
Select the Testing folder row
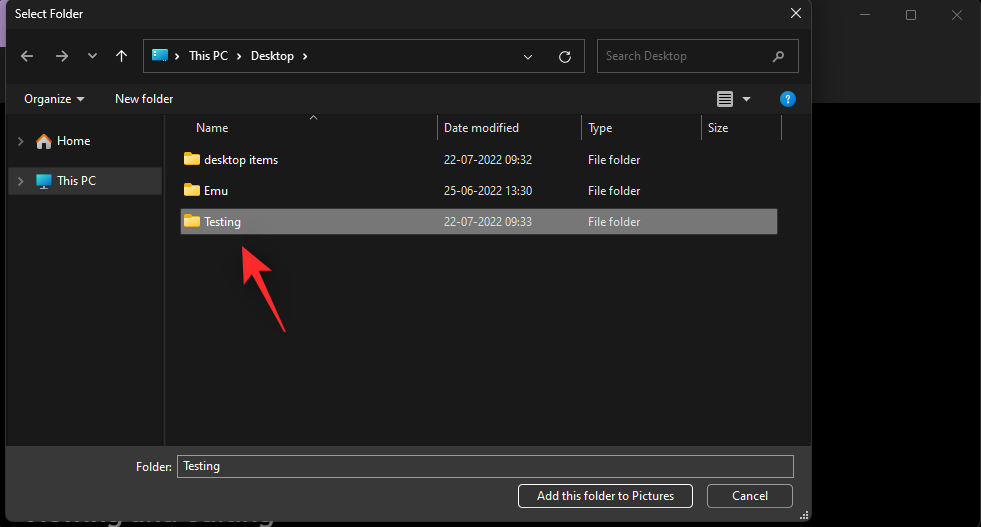click(479, 222)
